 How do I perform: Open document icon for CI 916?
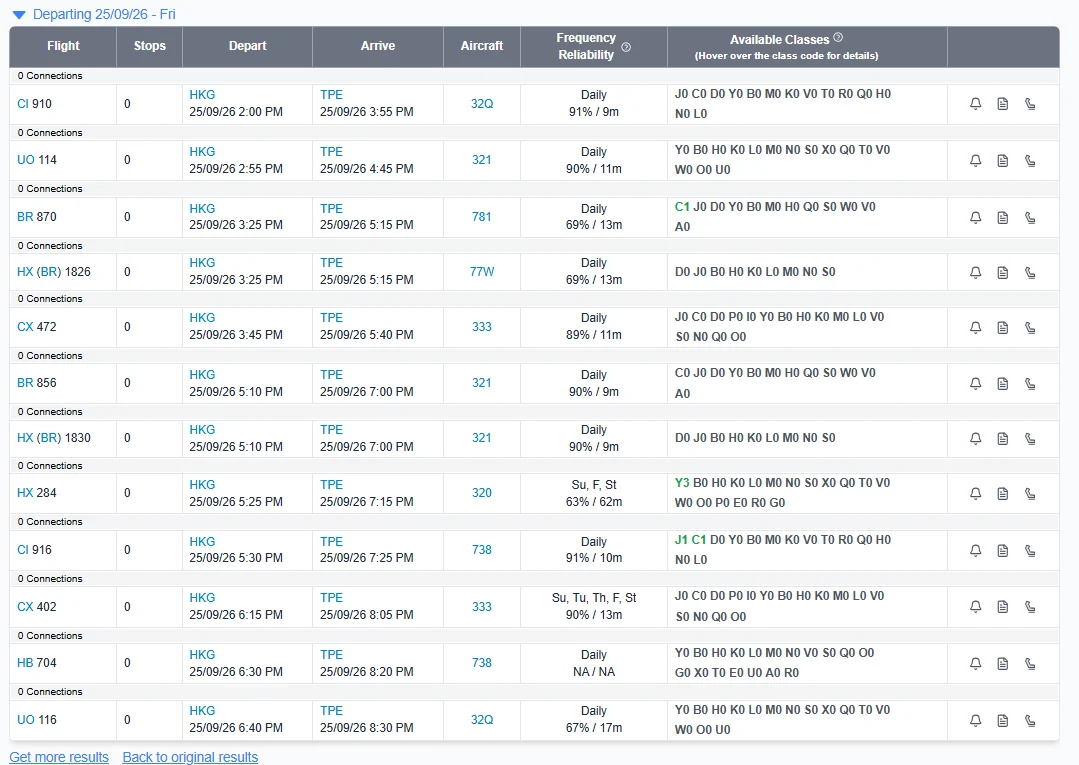(x=1003, y=550)
